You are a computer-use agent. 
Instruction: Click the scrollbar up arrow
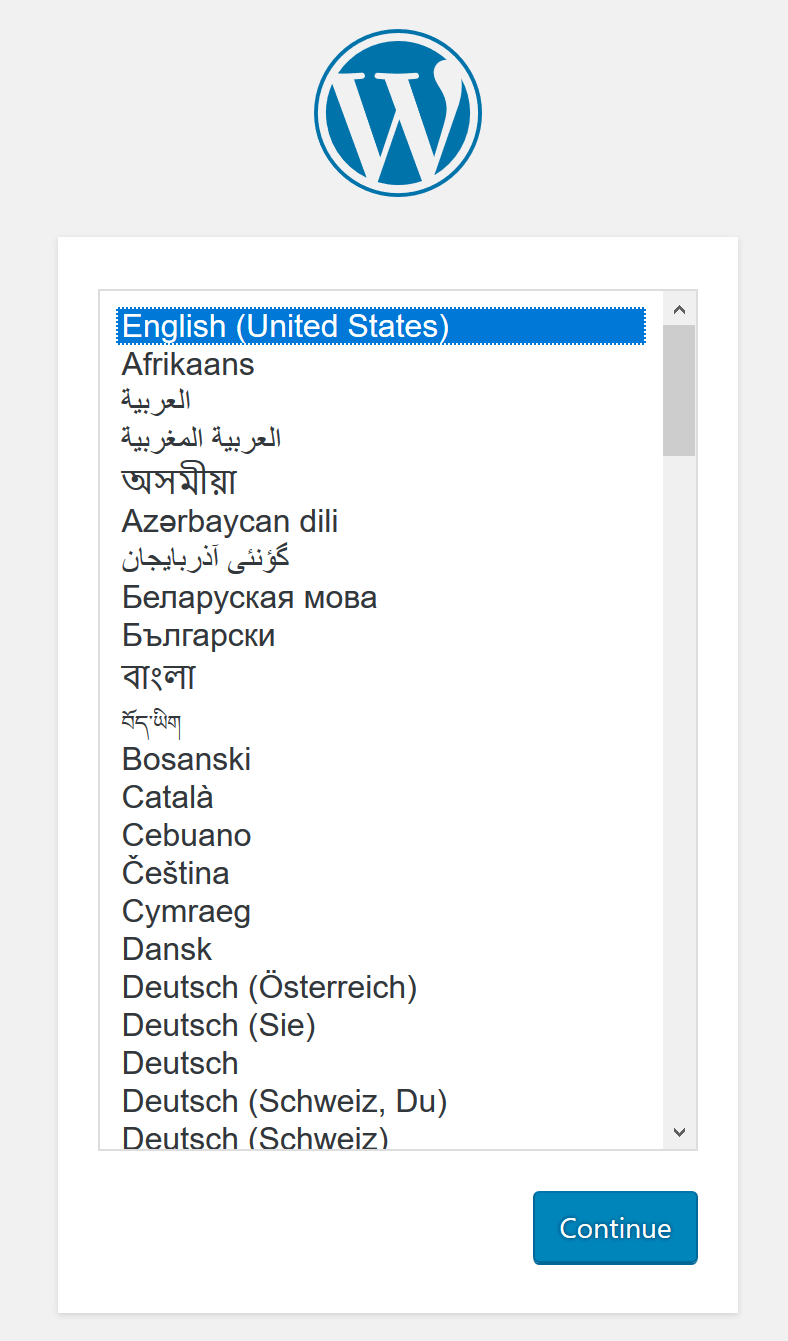tap(680, 308)
